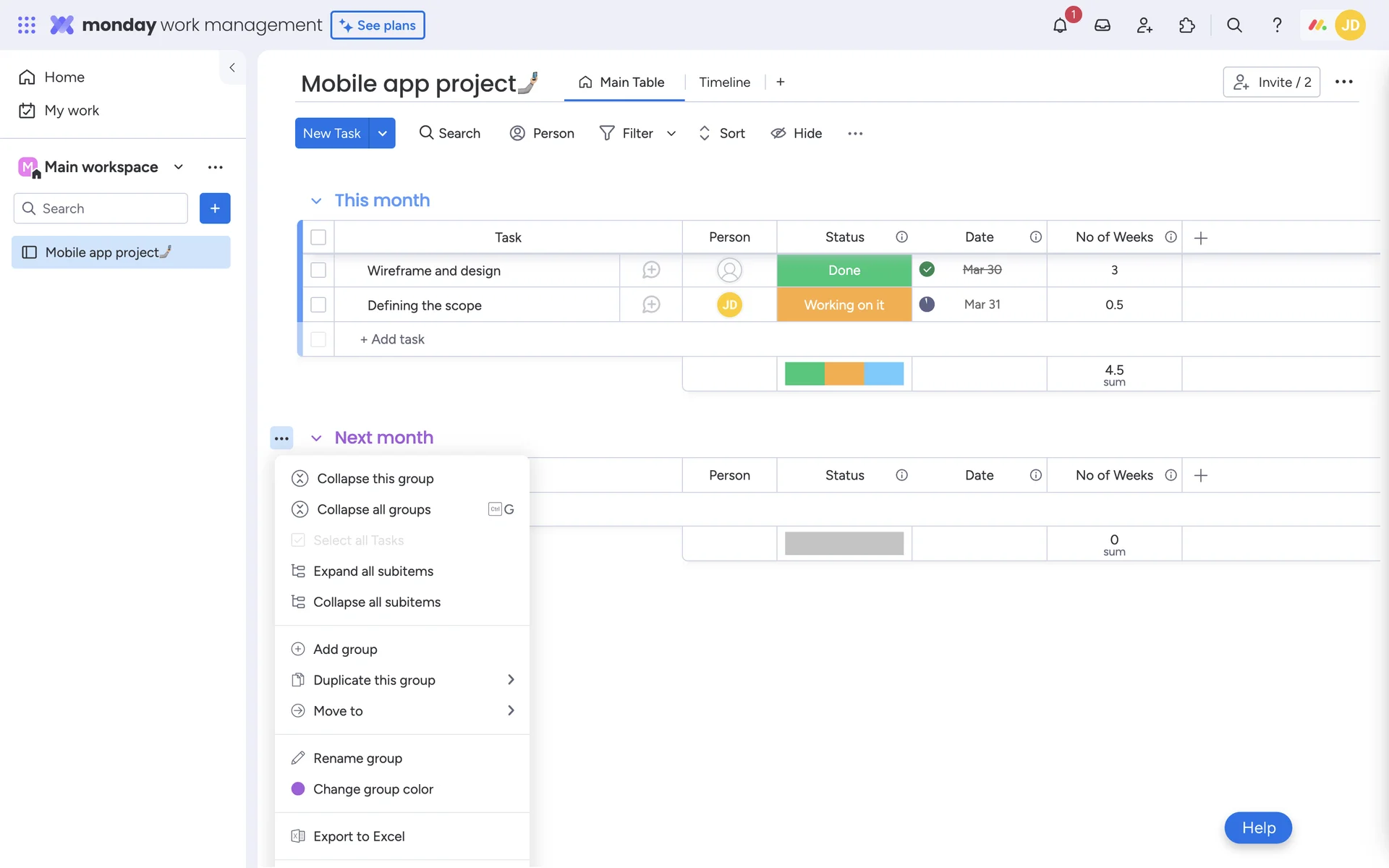
Task: Open the notifications bell
Action: click(x=1060, y=25)
